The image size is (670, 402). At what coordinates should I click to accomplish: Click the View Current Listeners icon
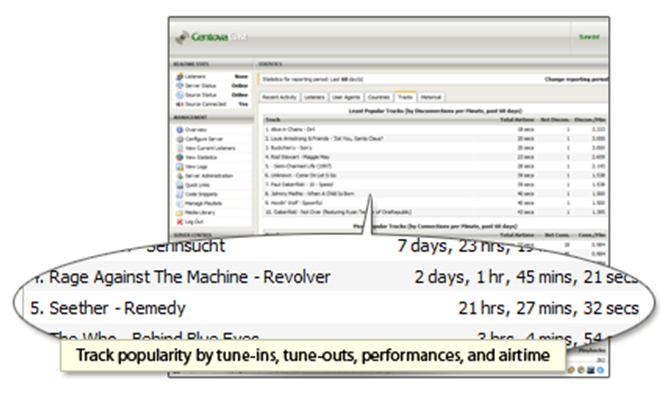tap(180, 148)
